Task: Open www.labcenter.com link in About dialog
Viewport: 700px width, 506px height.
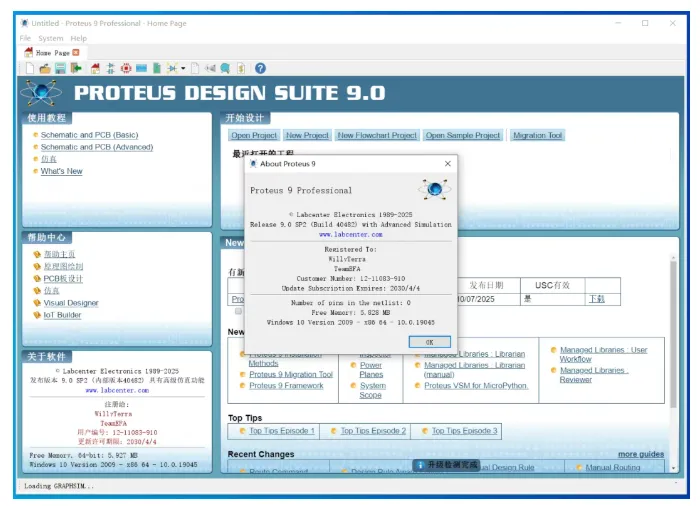Action: pos(350,234)
